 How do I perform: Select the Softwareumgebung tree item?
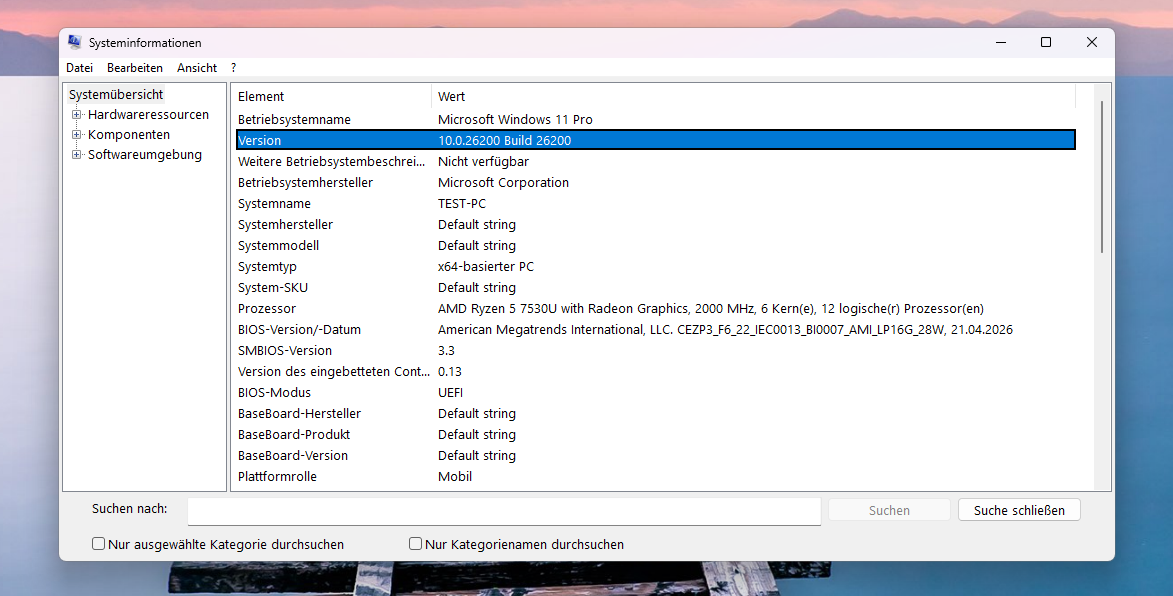coord(144,155)
